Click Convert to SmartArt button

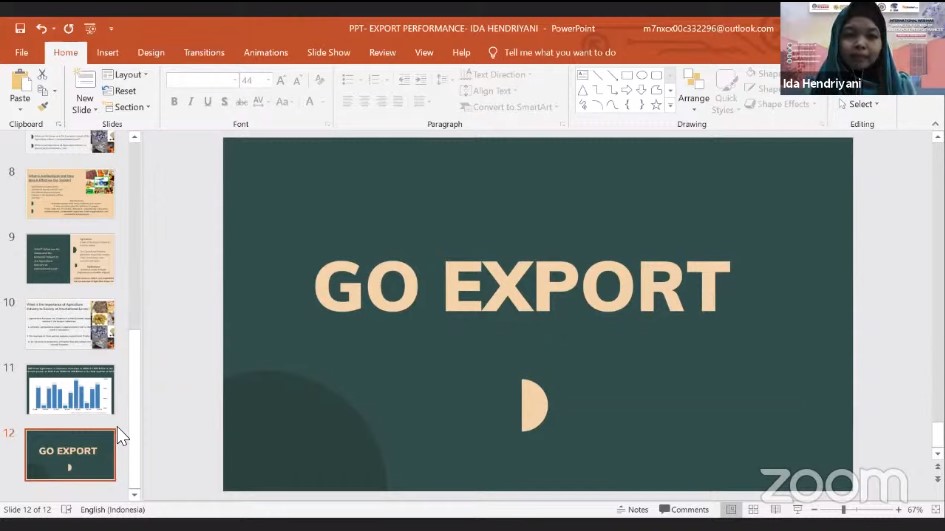[x=509, y=107]
